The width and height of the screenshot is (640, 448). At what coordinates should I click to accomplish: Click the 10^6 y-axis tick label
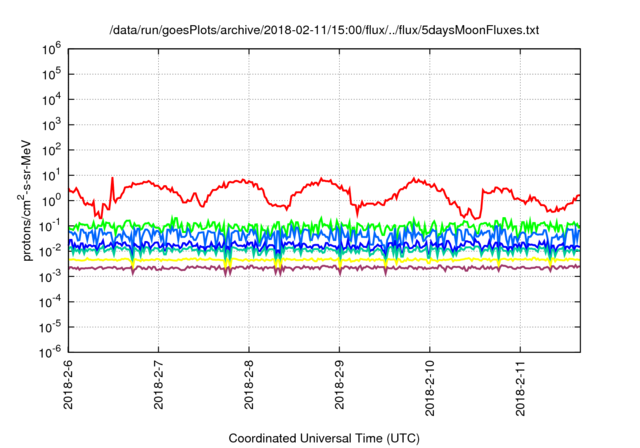click(51, 50)
